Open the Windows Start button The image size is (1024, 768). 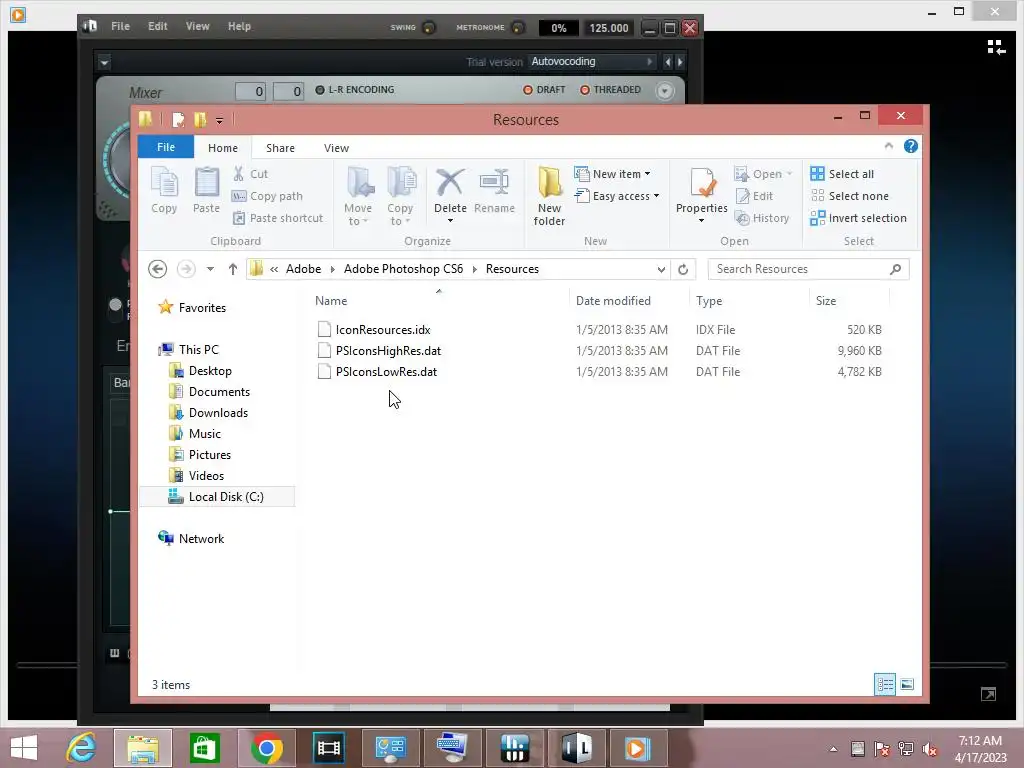point(24,748)
